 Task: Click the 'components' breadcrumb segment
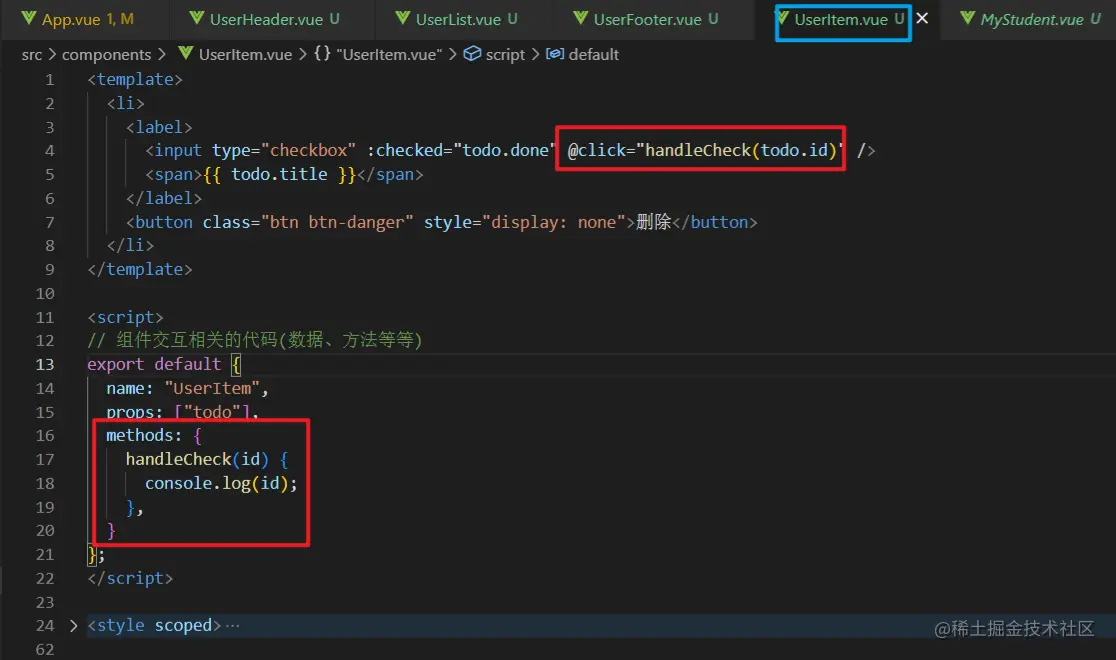[107, 55]
